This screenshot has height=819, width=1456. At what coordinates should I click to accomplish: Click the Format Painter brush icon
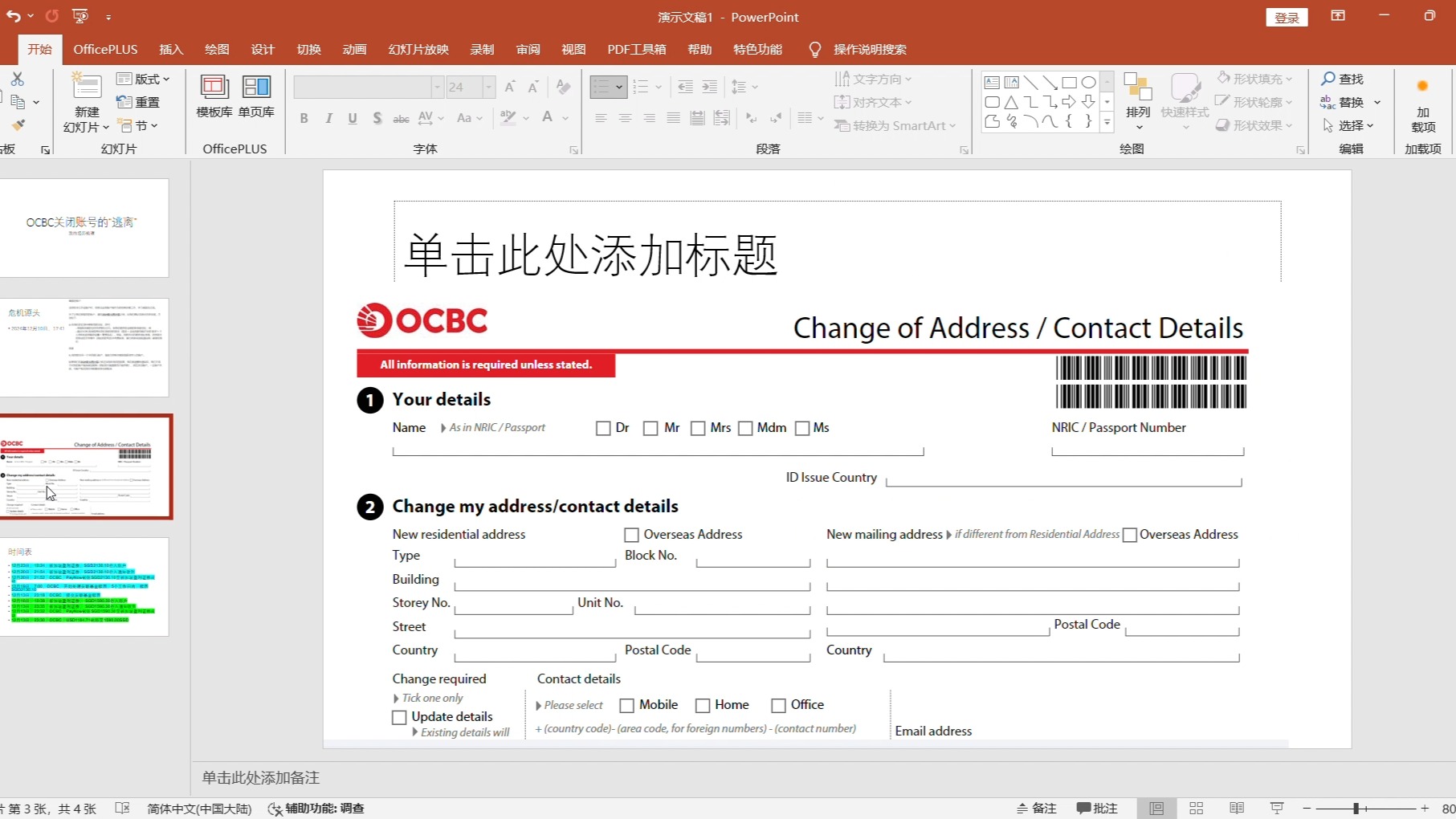tap(17, 125)
